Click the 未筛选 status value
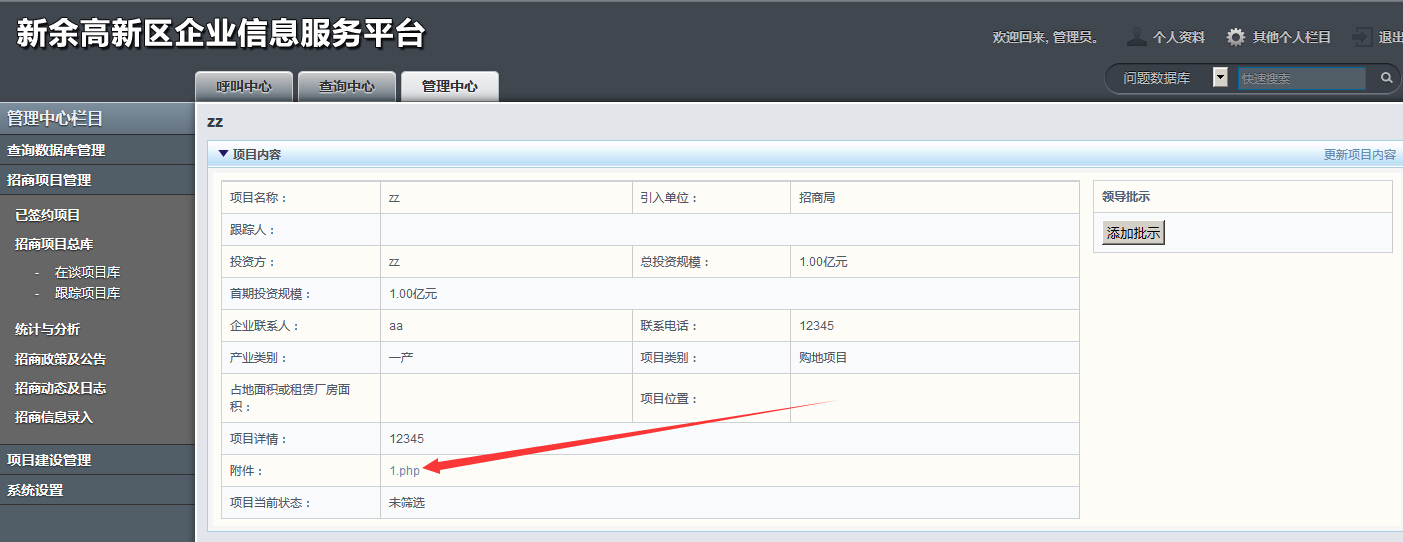 coord(407,503)
